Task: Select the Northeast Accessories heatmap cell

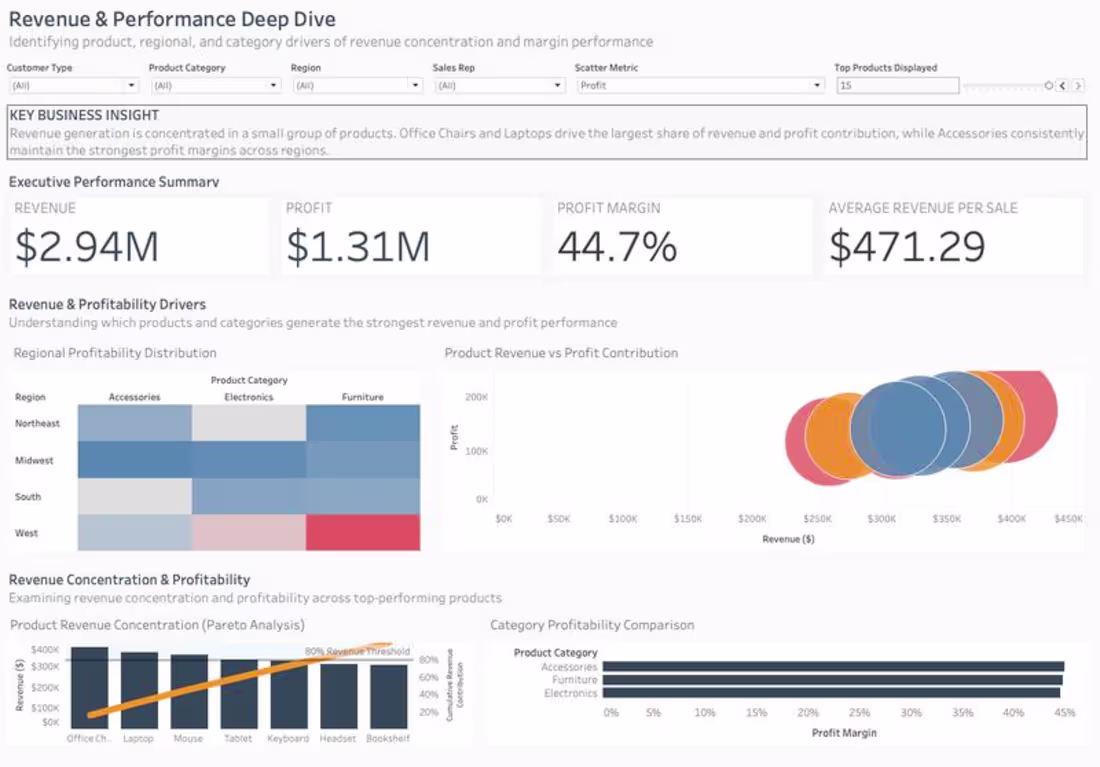Action: pyautogui.click(x=135, y=423)
